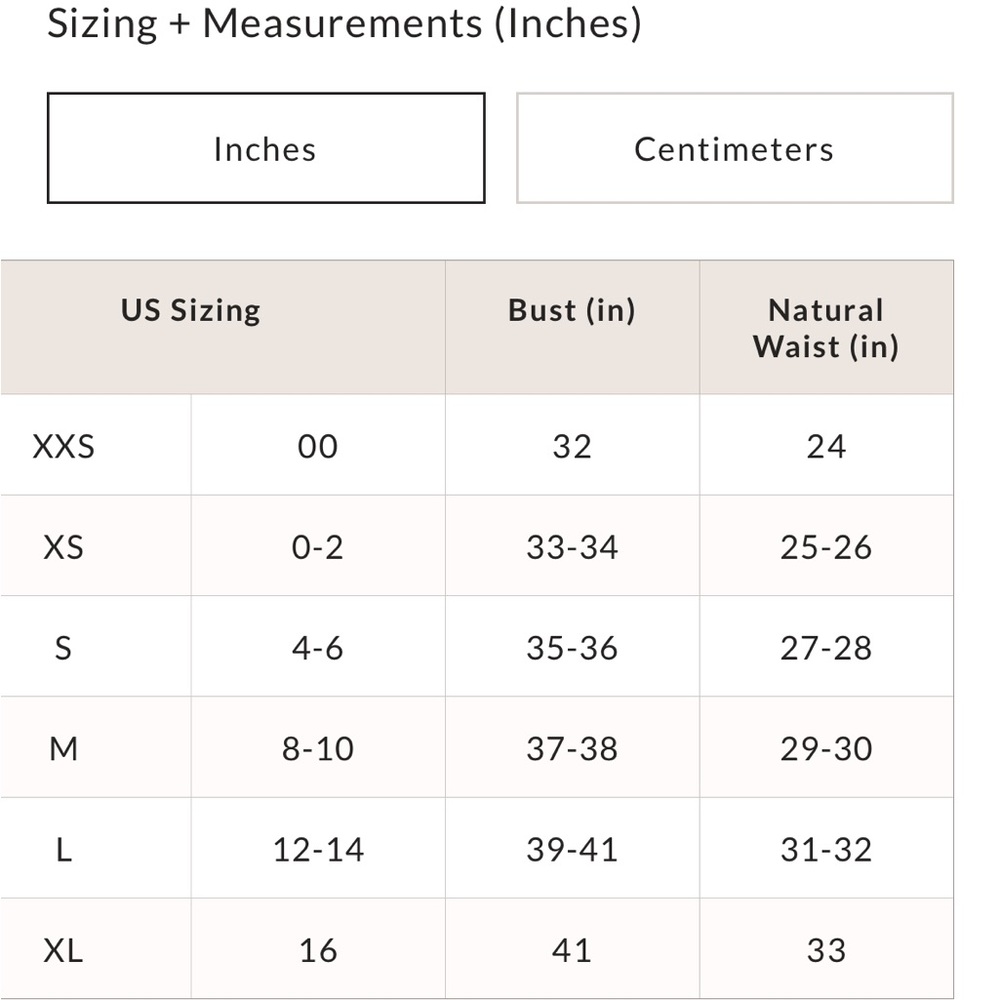Viewport: 1000px width, 1000px height.
Task: Select the Inches unit button
Action: (x=266, y=148)
